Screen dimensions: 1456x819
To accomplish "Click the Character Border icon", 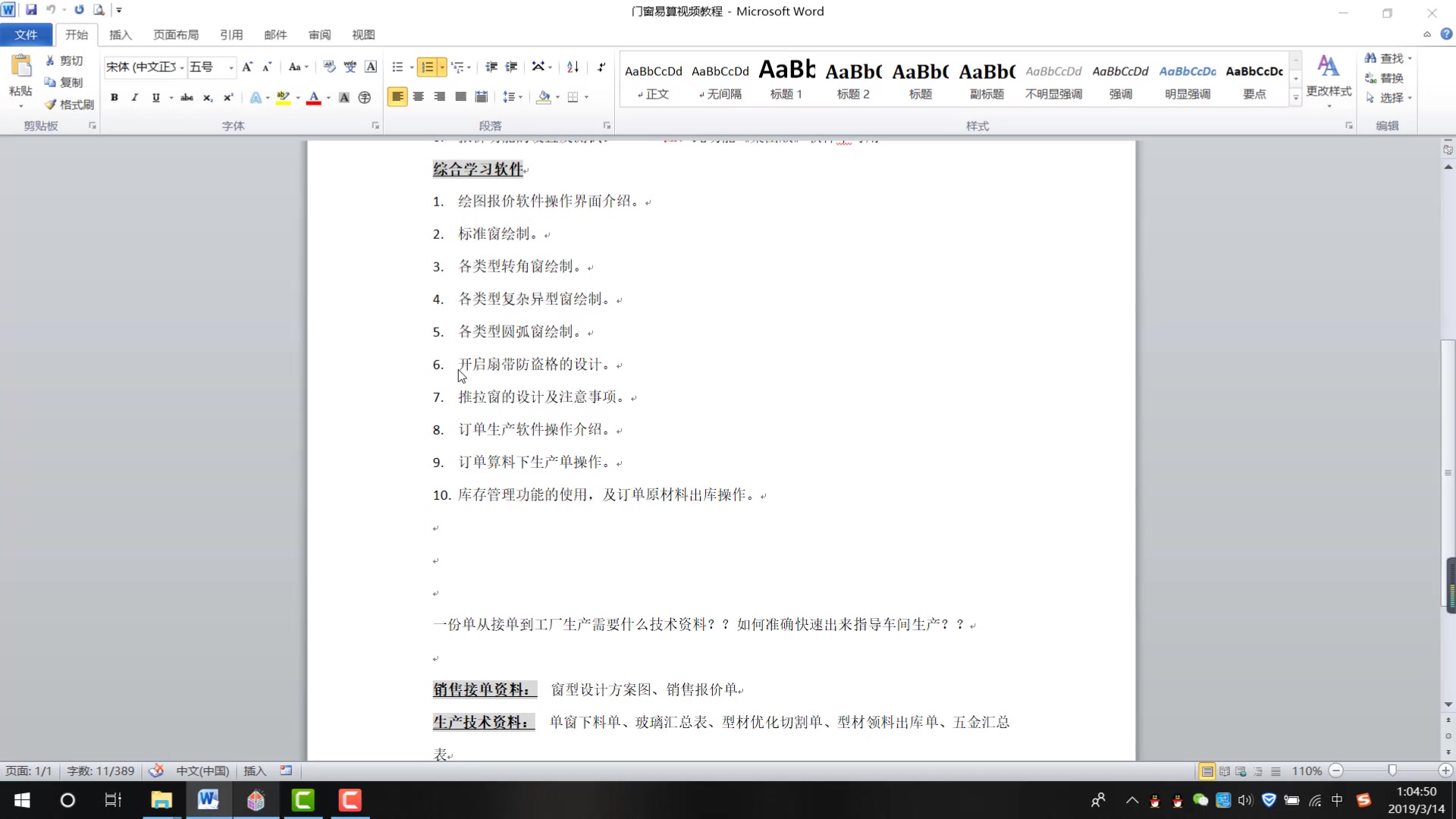I will pyautogui.click(x=371, y=67).
